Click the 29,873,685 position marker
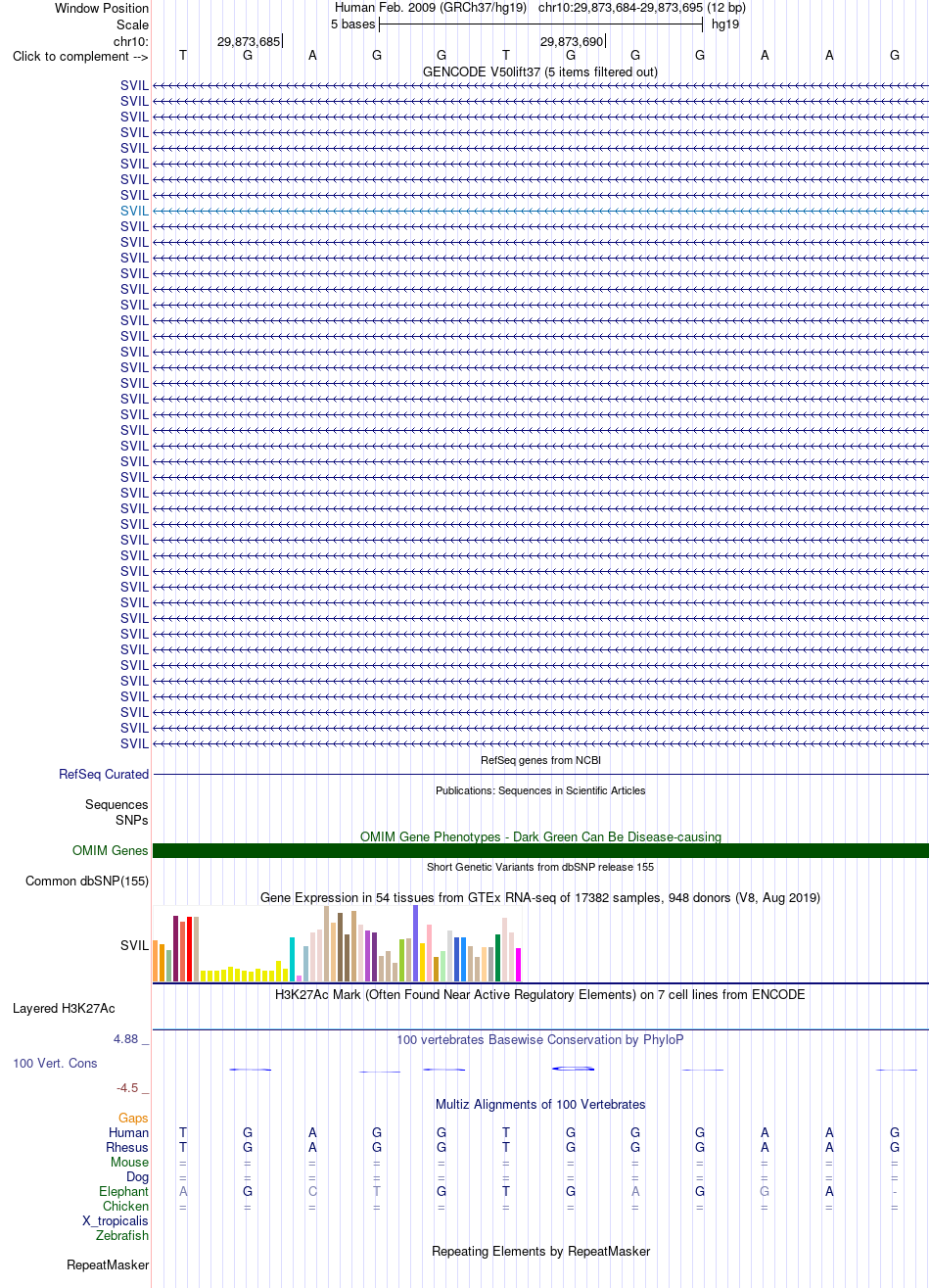The image size is (930, 1288). click(x=249, y=41)
